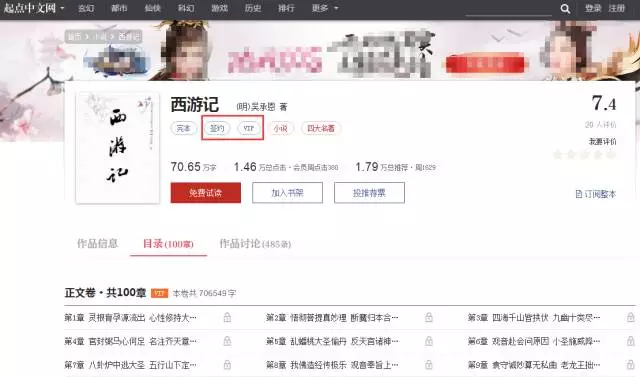Click the 加入书架 button

coord(287,193)
